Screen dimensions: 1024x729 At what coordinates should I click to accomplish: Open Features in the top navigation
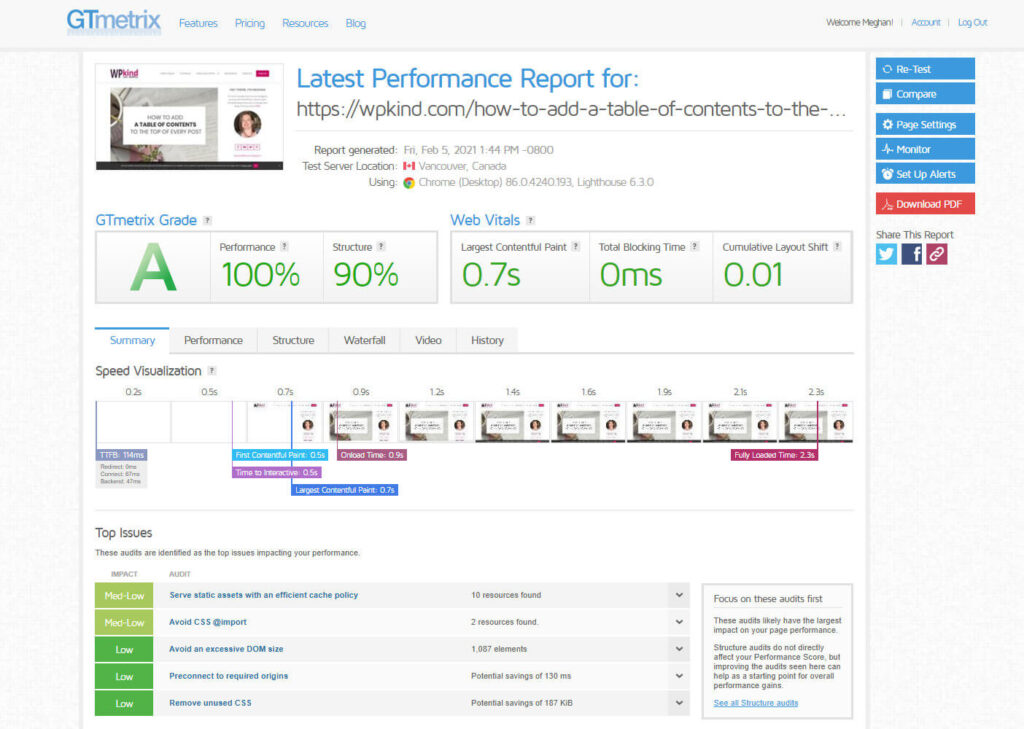coord(199,24)
